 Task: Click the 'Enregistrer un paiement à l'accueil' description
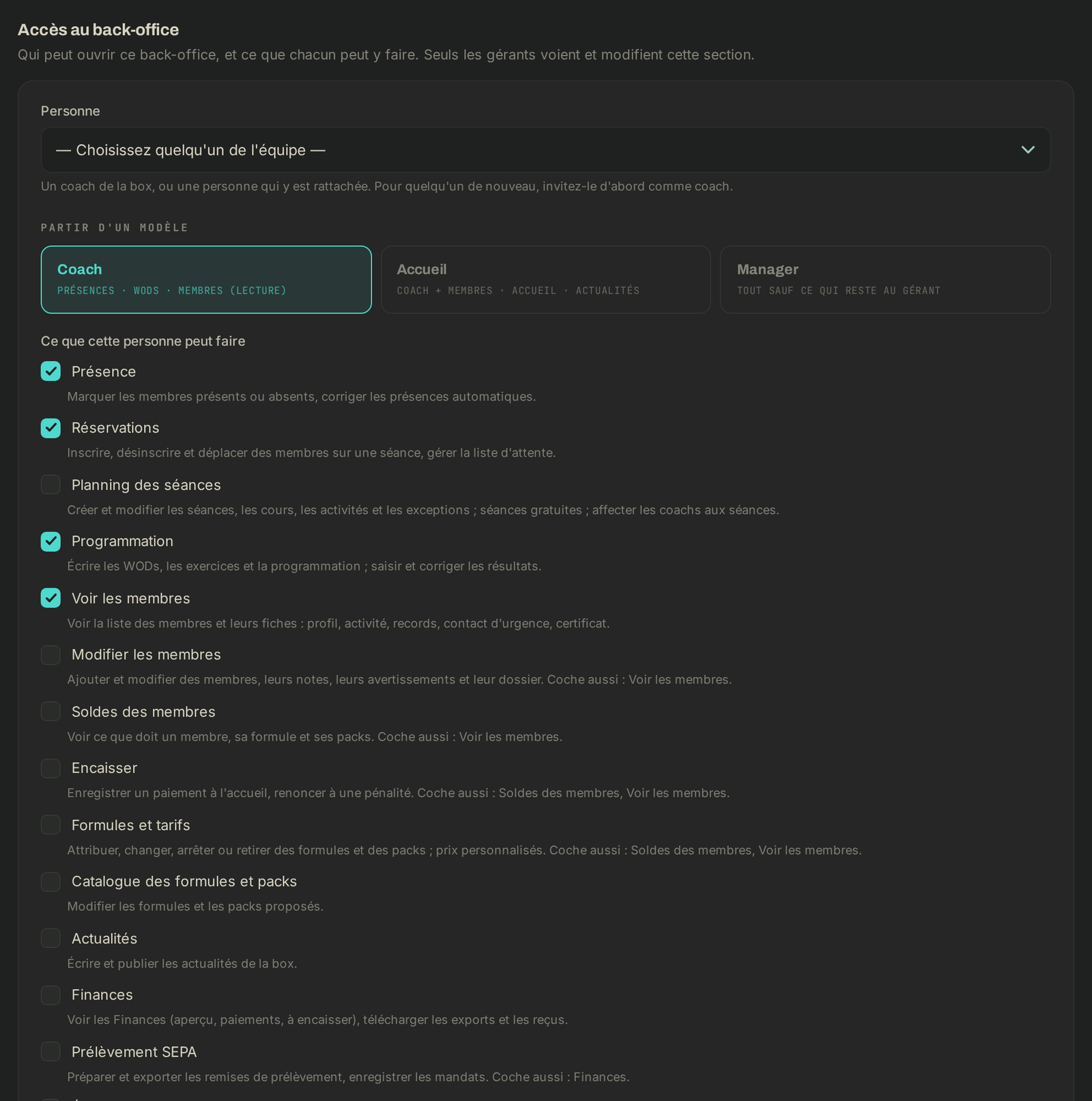[399, 792]
